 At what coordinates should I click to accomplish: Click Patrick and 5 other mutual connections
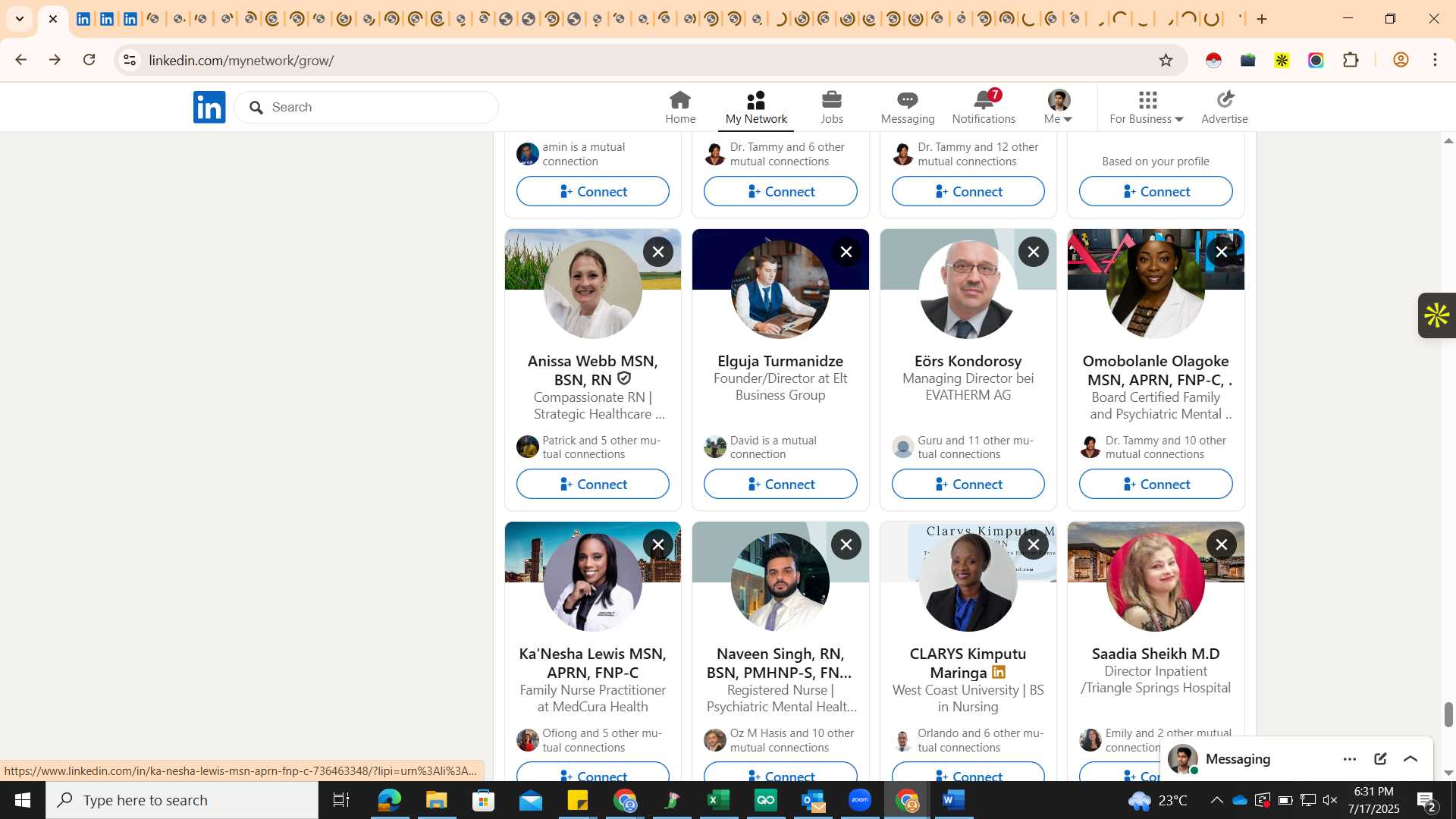[601, 447]
